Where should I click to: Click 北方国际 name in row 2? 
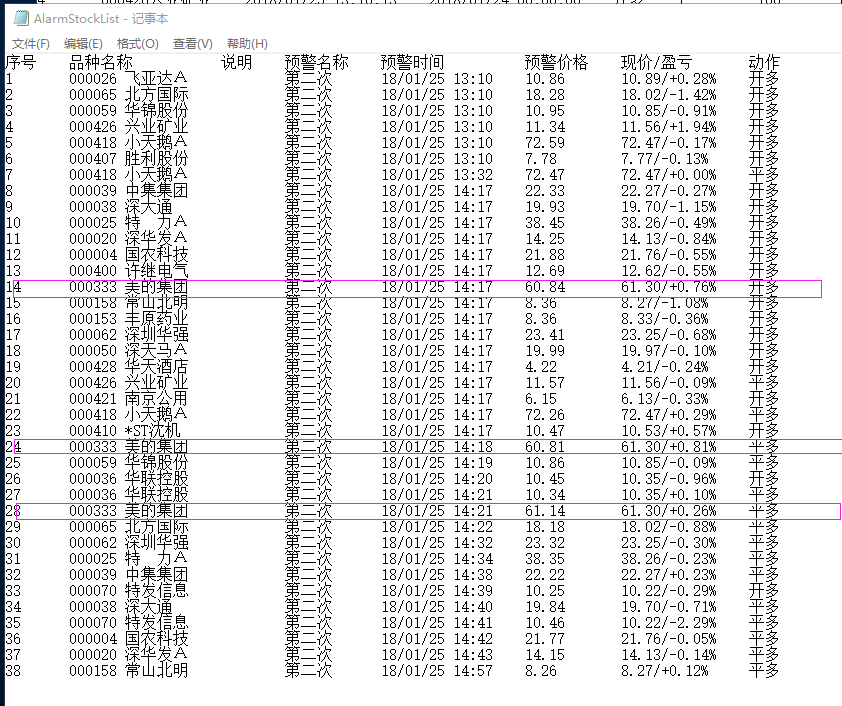(x=156, y=94)
